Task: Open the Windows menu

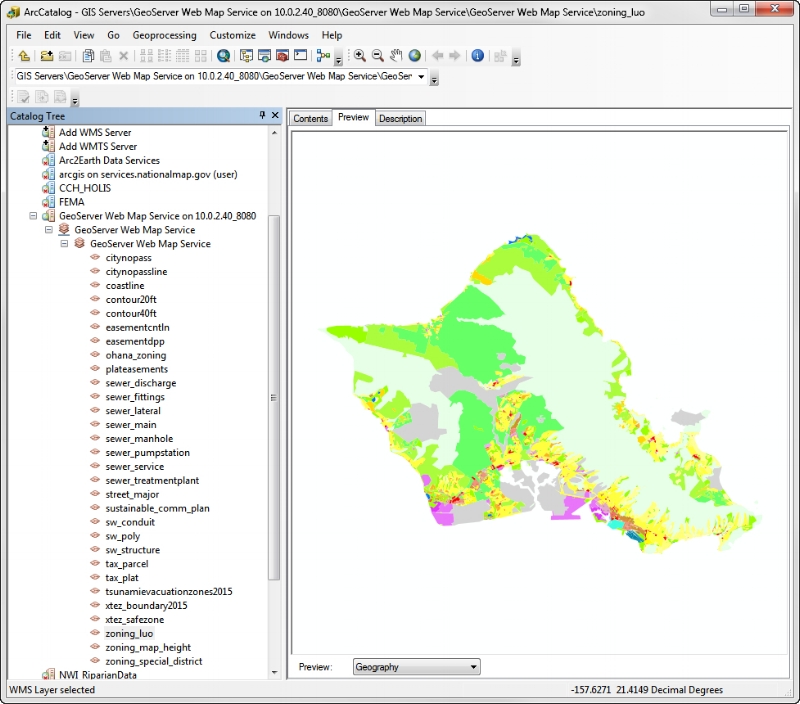Action: pos(288,35)
